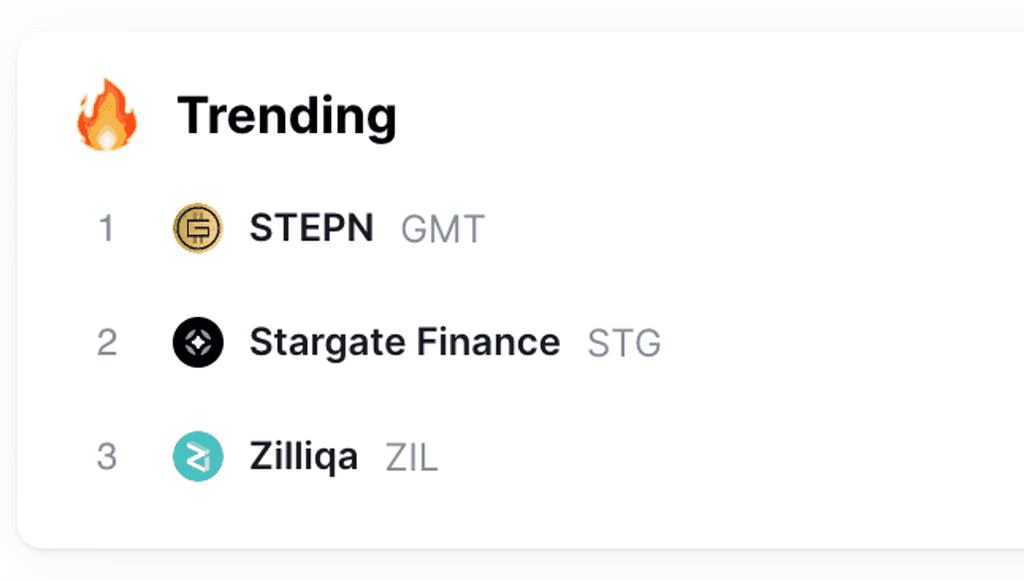Click blank area right of ZIL ticker
This screenshot has width=1024, height=580.
tap(731, 457)
